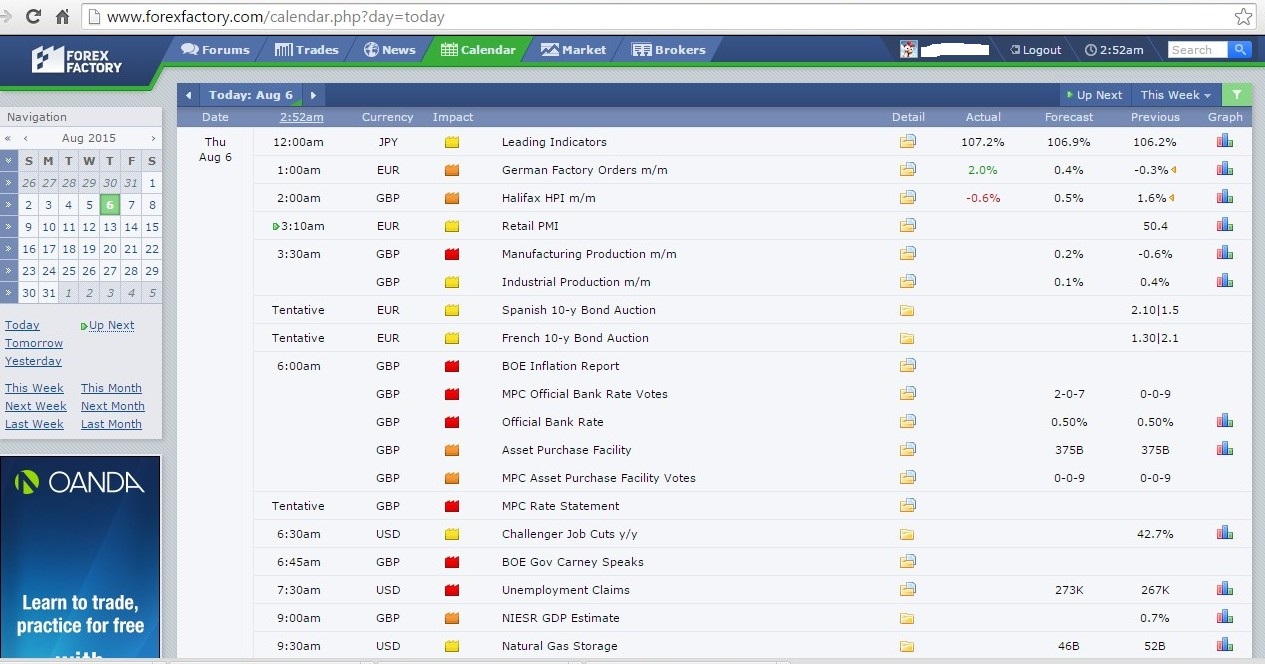This screenshot has height=664, width=1265.
Task: Show graph for Official Bank Rate
Action: 1224,421
